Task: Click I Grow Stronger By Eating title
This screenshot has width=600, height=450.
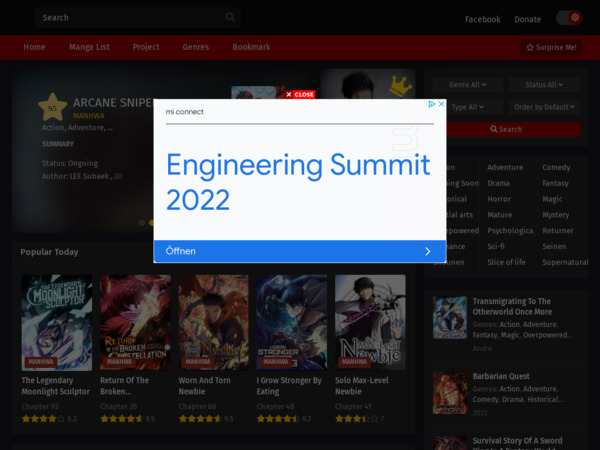Action: tap(289, 386)
